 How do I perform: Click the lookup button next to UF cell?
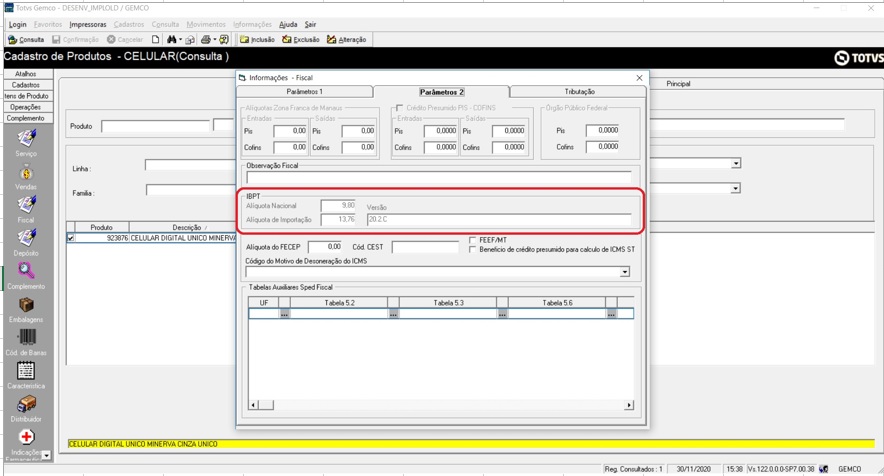pos(285,314)
